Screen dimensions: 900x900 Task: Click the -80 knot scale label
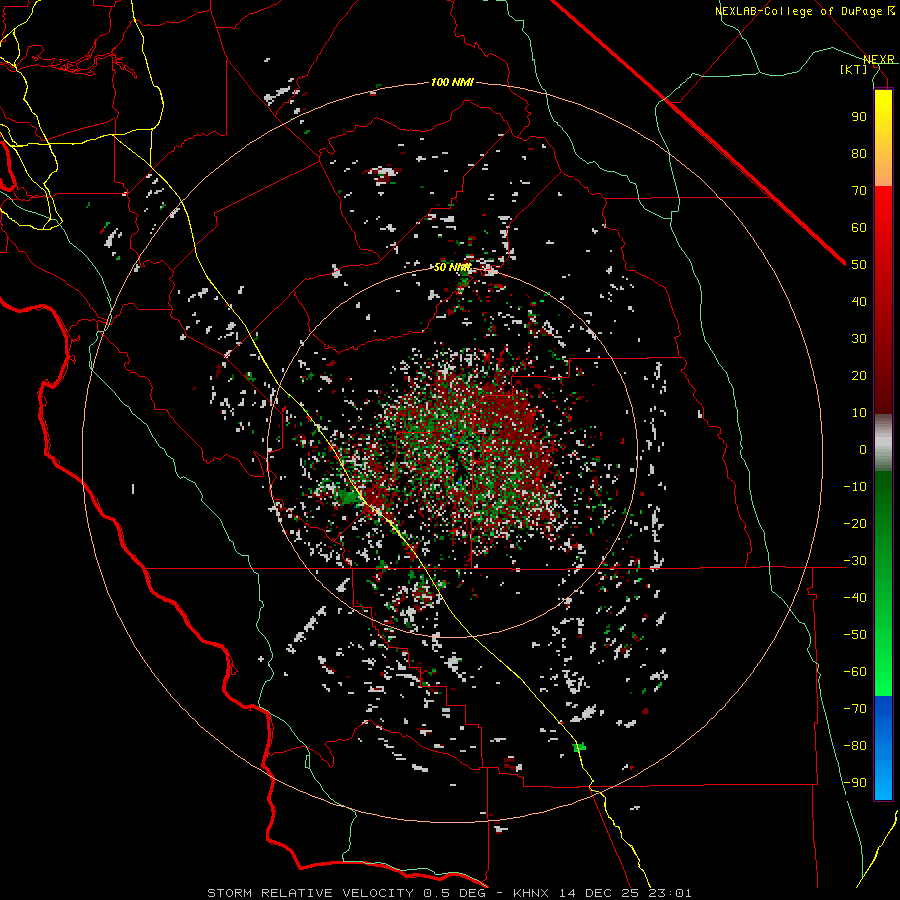[x=855, y=746]
